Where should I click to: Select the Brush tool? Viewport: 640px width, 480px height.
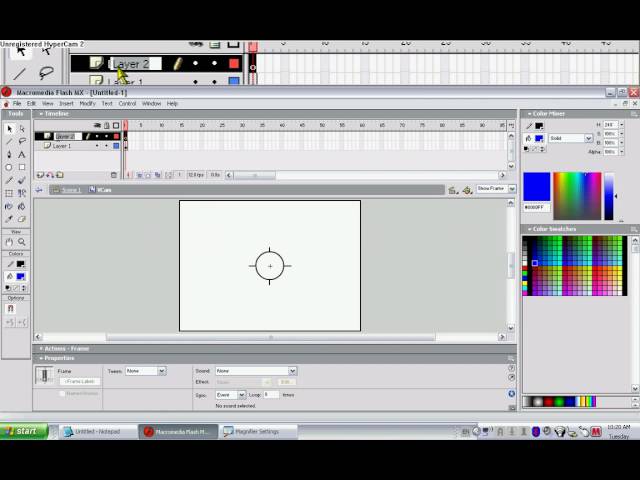pyautogui.click(x=22, y=180)
